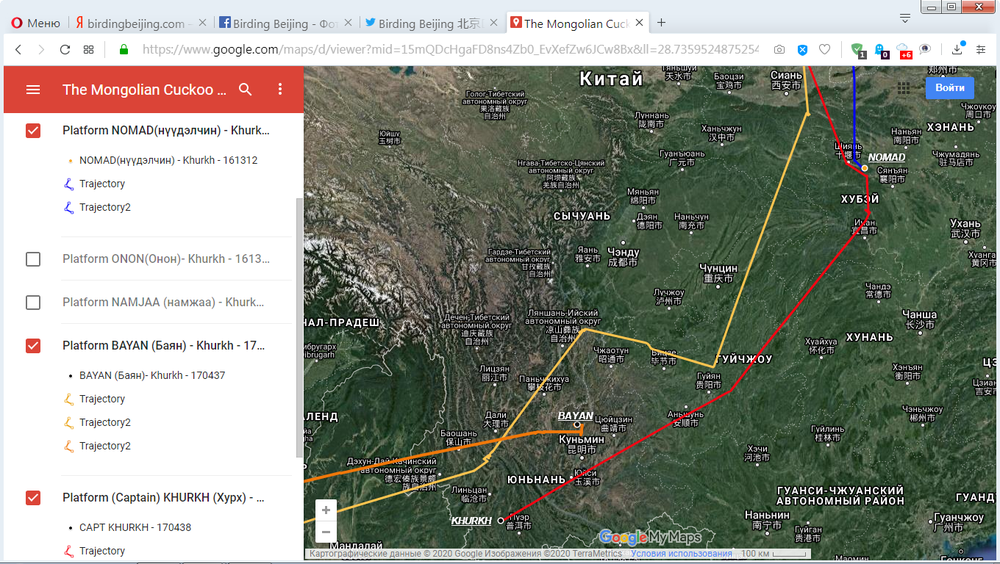Viewport: 1000px width, 564px height.
Task: Add page to bookmarks with heart icon
Action: click(824, 49)
